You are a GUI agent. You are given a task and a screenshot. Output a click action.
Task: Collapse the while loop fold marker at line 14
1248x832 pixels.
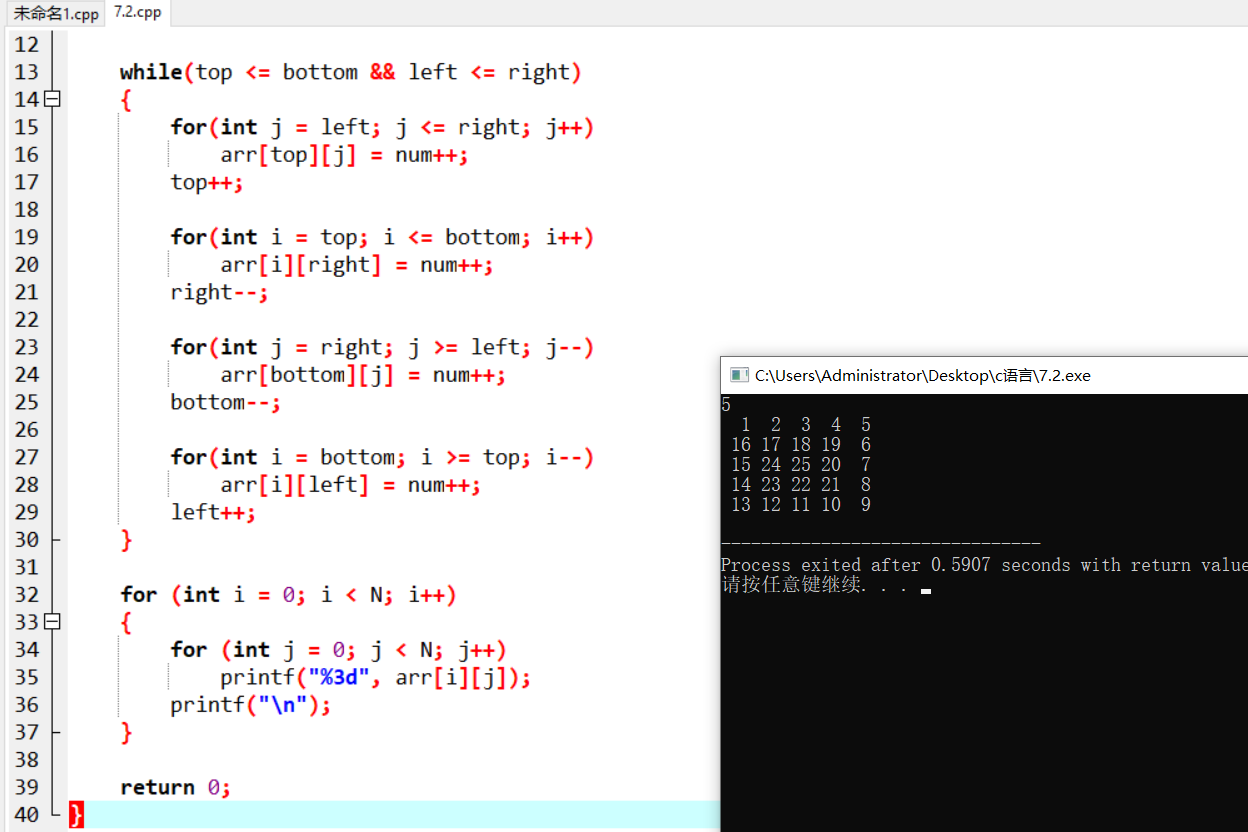point(53,99)
